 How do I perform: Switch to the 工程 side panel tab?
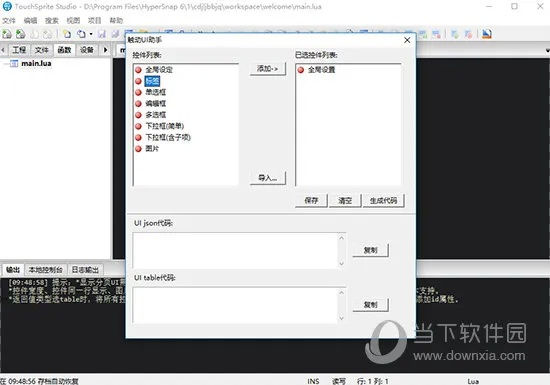(x=19, y=50)
